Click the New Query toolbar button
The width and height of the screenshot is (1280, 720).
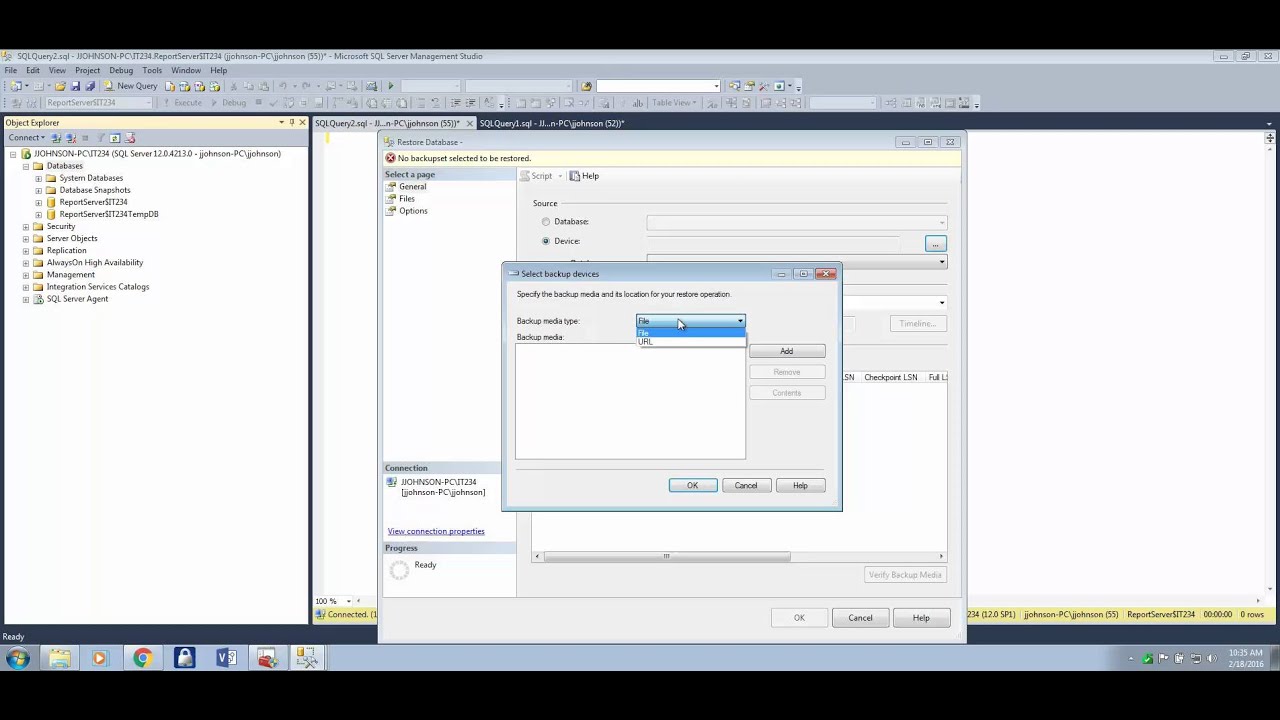click(131, 86)
